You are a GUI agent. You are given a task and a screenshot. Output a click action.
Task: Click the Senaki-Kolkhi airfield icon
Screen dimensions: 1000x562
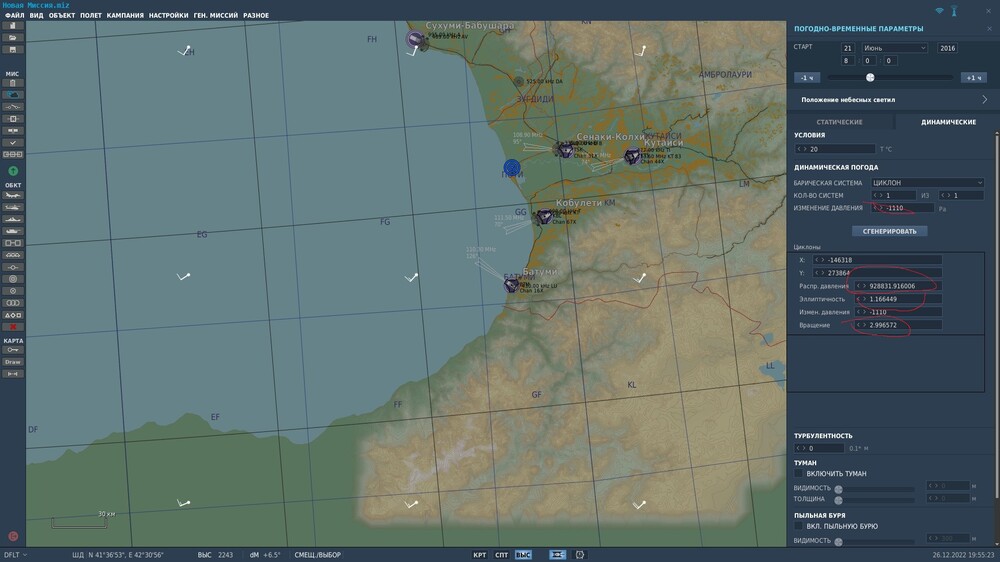564,151
